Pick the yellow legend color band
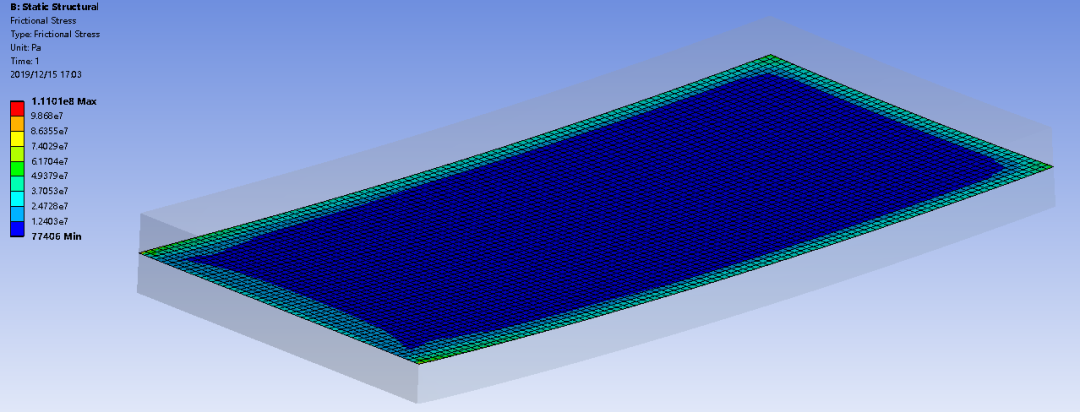 18,139
